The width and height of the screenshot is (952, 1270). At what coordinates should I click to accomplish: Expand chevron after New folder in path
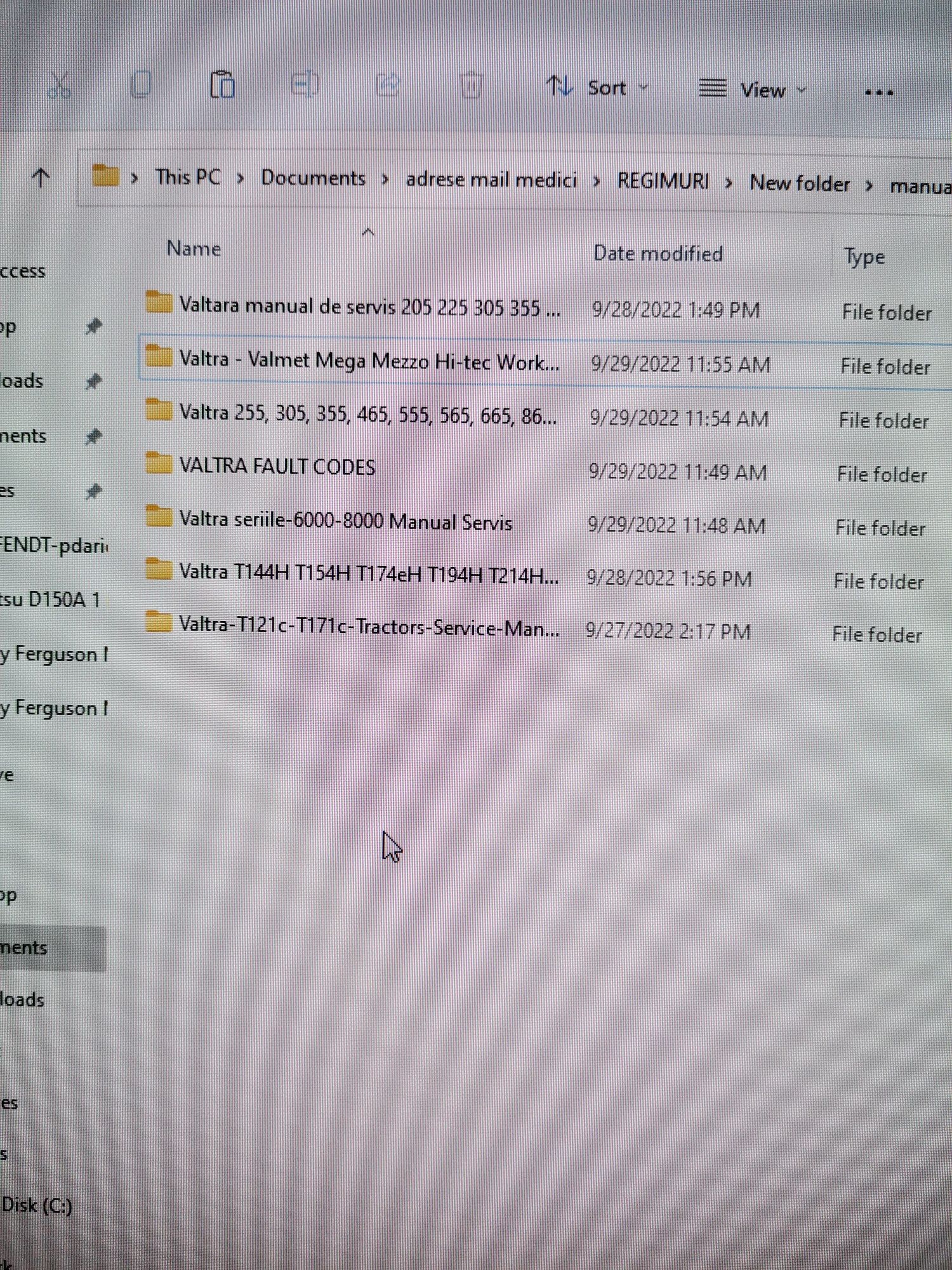pos(869,185)
